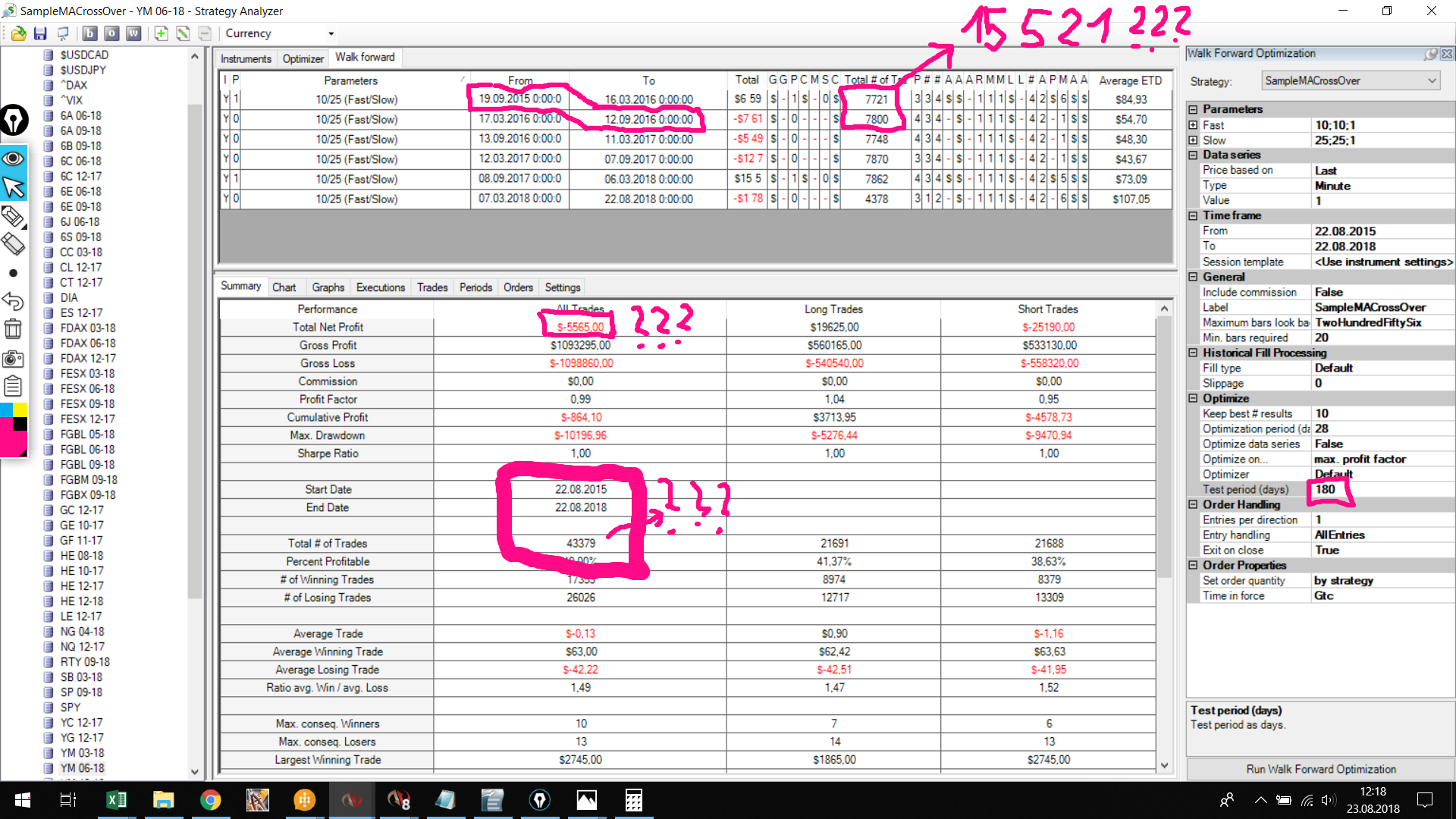The height and width of the screenshot is (819, 1456).
Task: Click the trash can delete annotations tool
Action: click(13, 328)
